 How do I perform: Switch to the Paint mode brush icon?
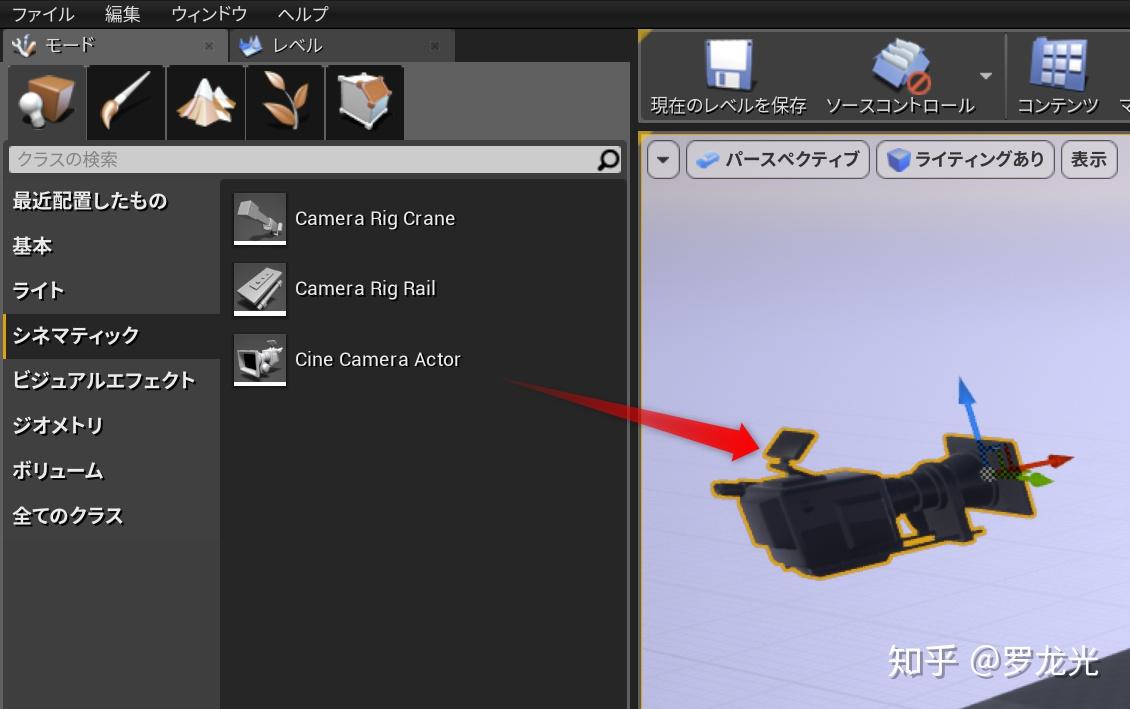pos(125,101)
